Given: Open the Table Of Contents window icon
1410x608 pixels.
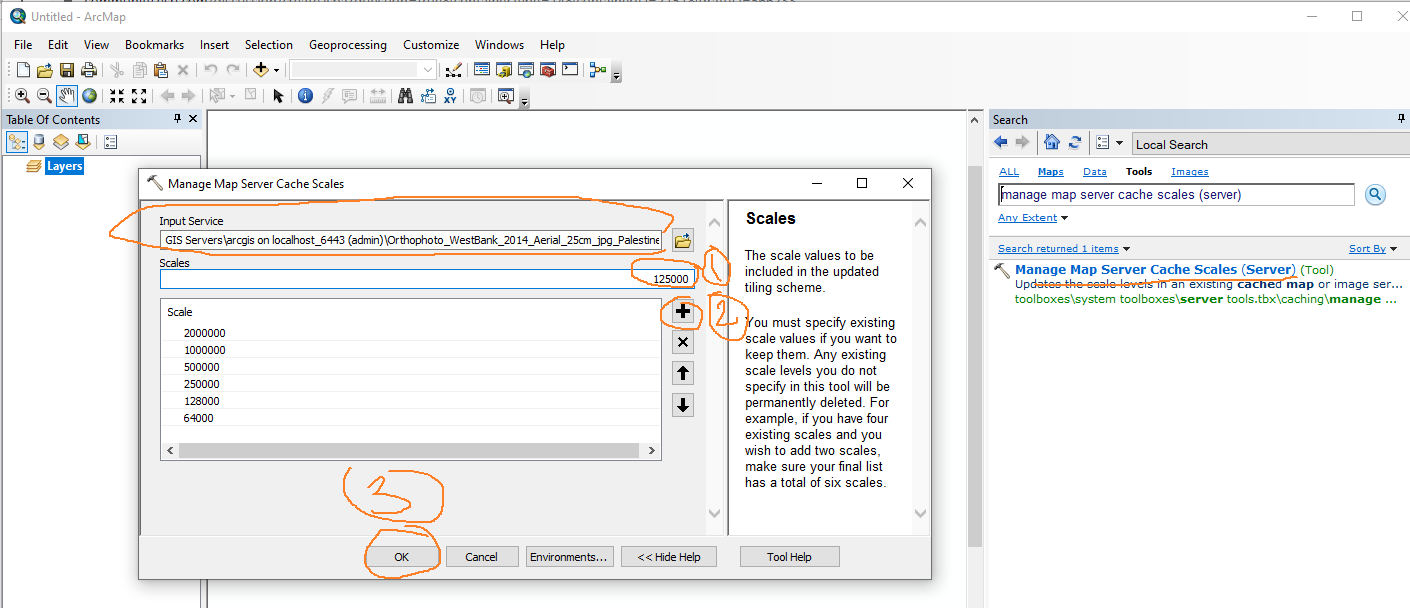Looking at the screenshot, I should 482,70.
